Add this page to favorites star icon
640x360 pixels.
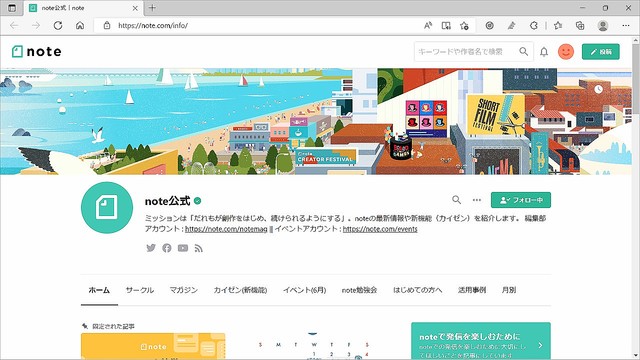point(464,25)
